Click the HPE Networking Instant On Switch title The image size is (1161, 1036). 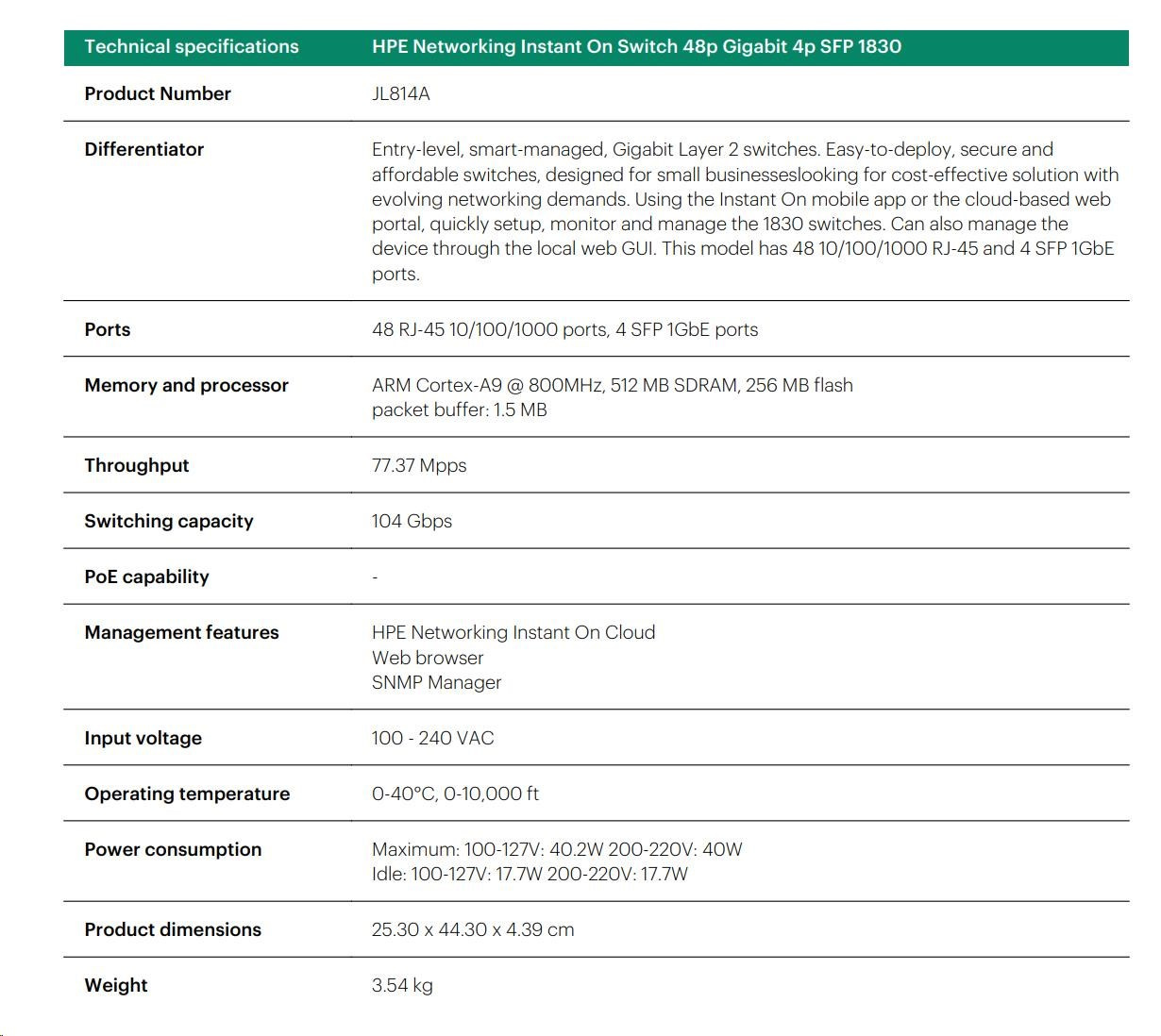[636, 47]
